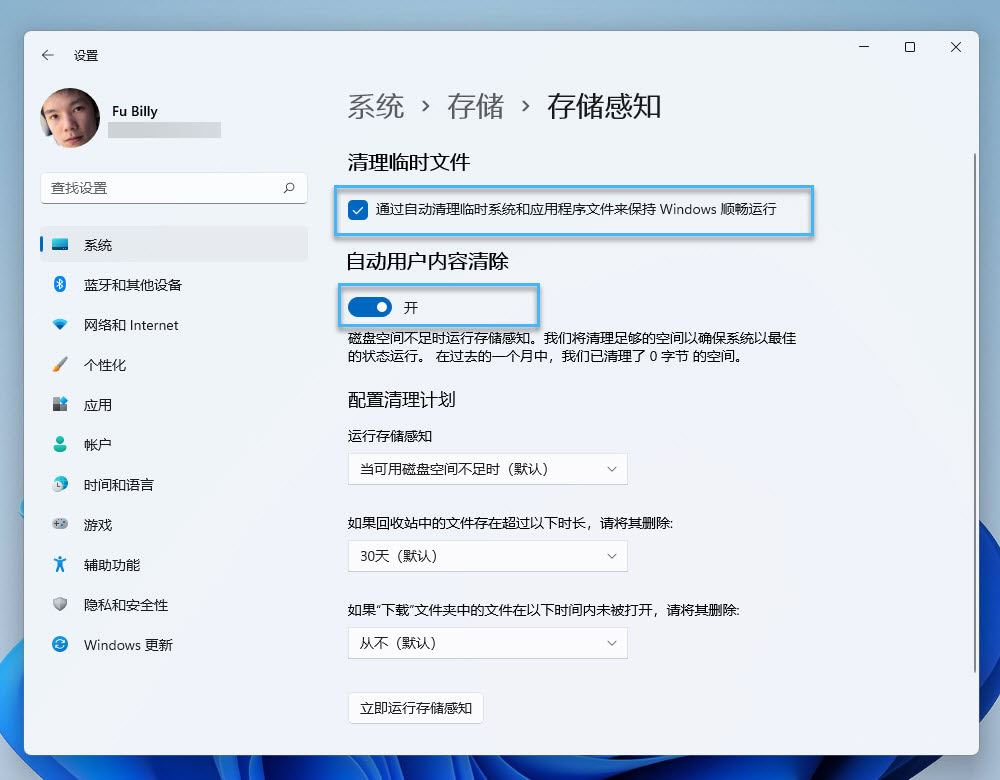Open the 从不（默认） downloads folder dropdown
Screen dimensions: 1000x780
(x=487, y=643)
